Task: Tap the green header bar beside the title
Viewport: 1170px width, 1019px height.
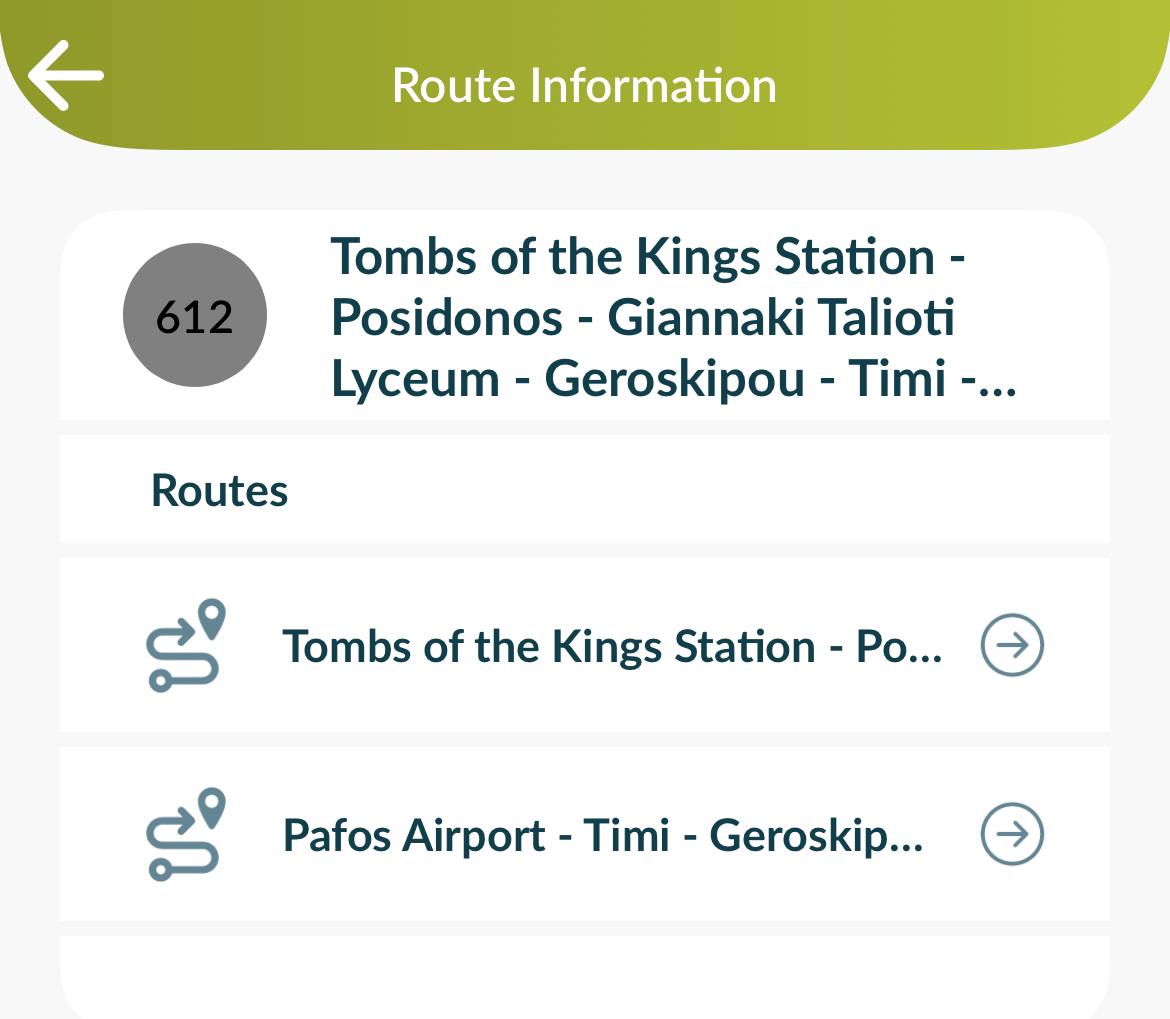Action: [970, 82]
